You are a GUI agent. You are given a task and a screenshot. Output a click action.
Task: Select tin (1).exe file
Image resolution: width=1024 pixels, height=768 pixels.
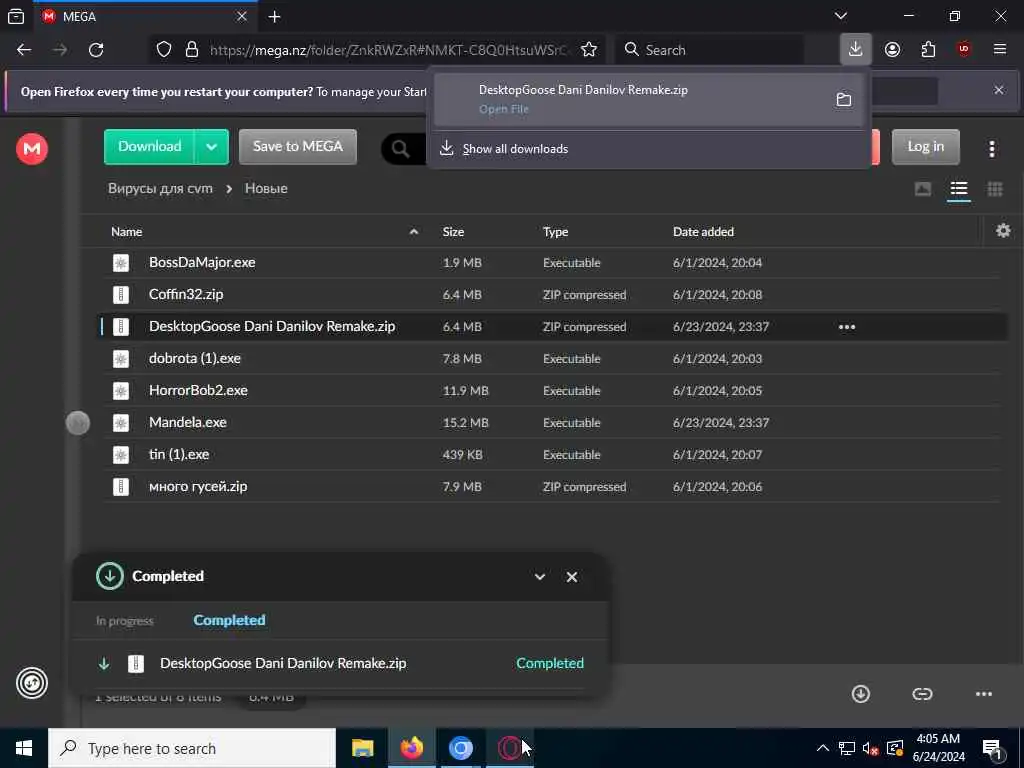point(552,455)
